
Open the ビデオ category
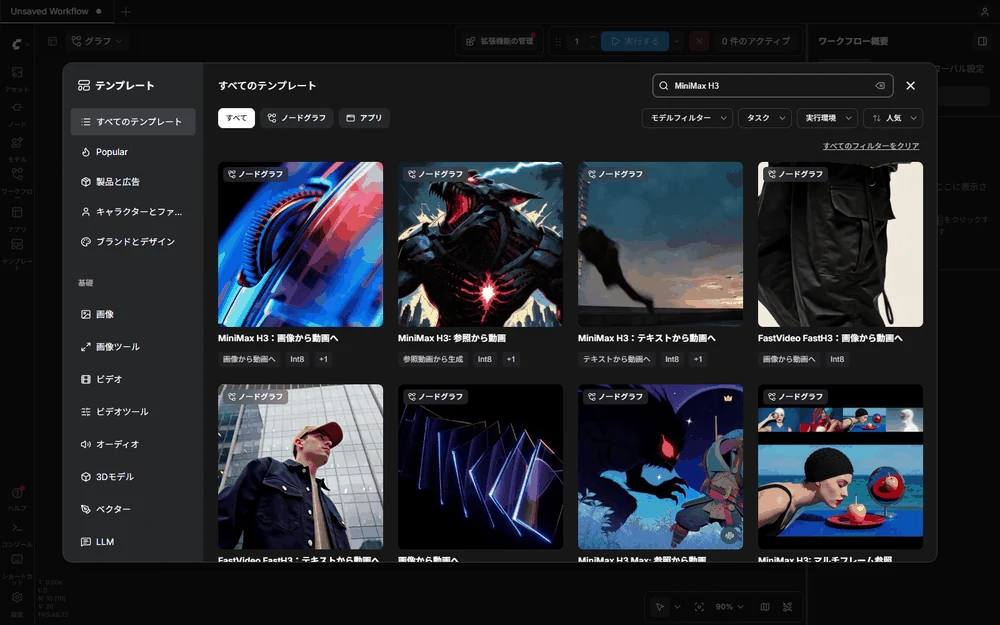(133, 379)
